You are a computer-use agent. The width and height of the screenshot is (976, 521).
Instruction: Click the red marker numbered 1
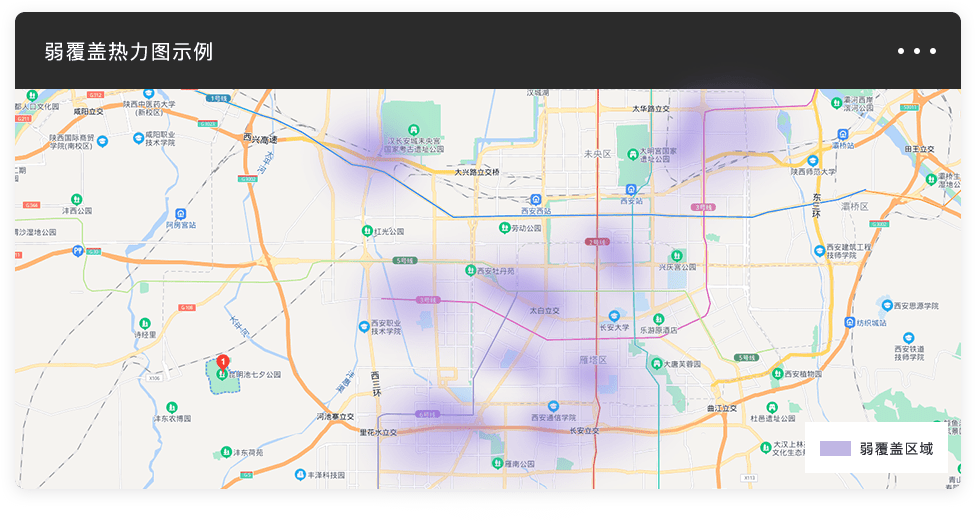tap(223, 362)
